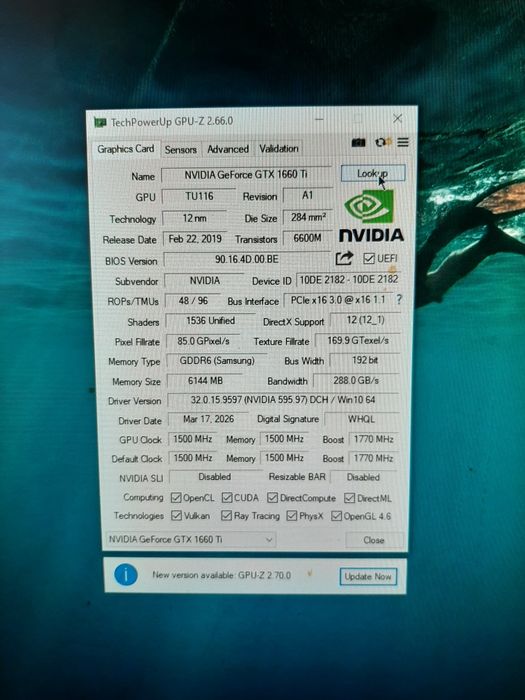
Task: Click the GPU field showing TU116
Action: click(199, 196)
